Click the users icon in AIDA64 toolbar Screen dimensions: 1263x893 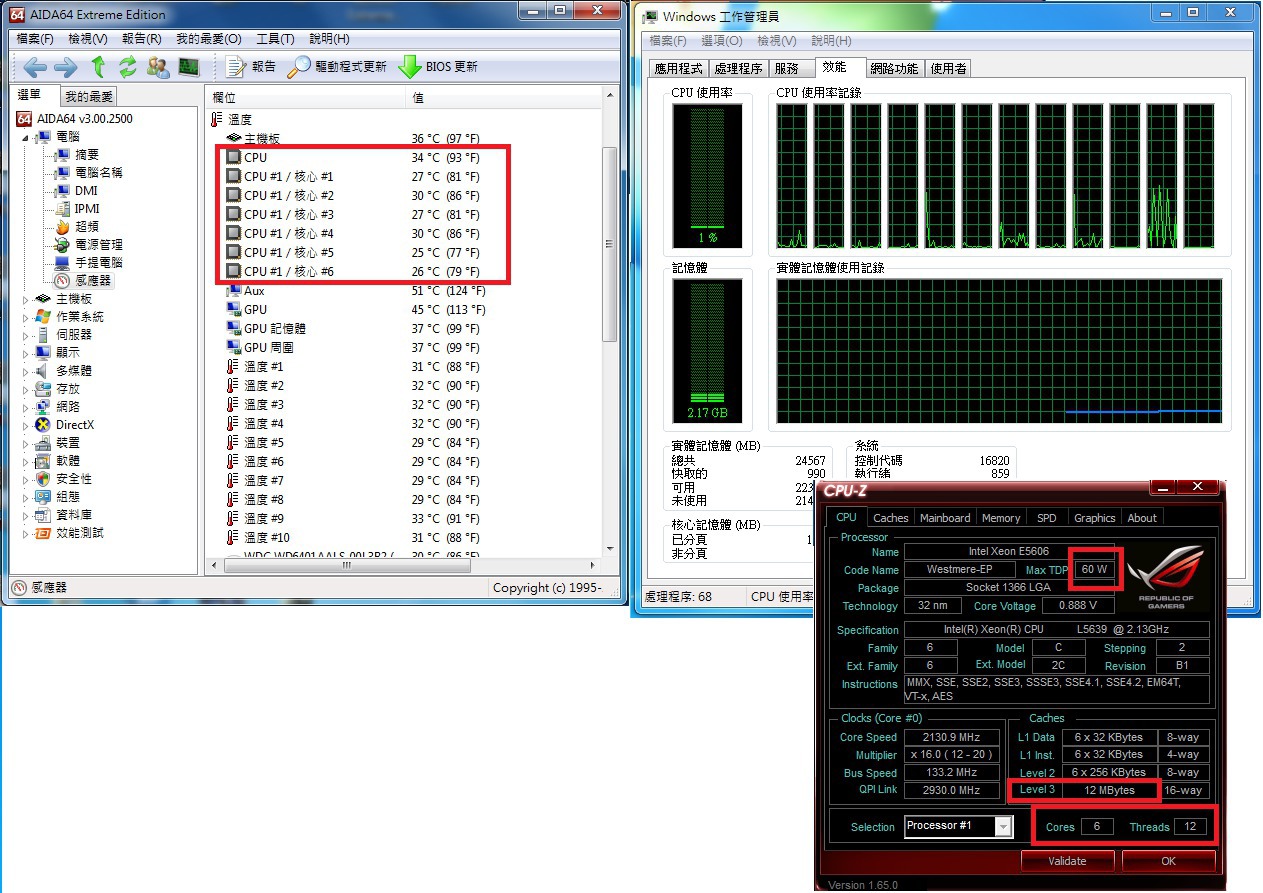(x=158, y=67)
